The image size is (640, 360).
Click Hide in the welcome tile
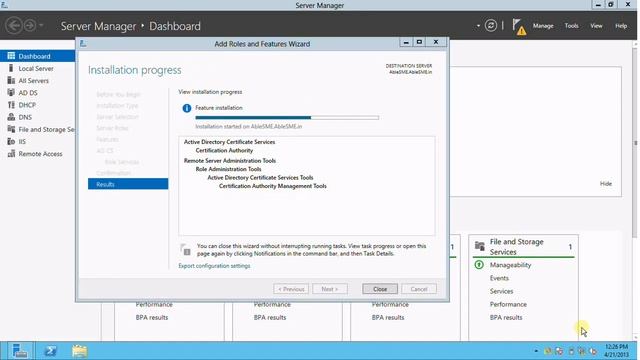pyautogui.click(x=606, y=184)
